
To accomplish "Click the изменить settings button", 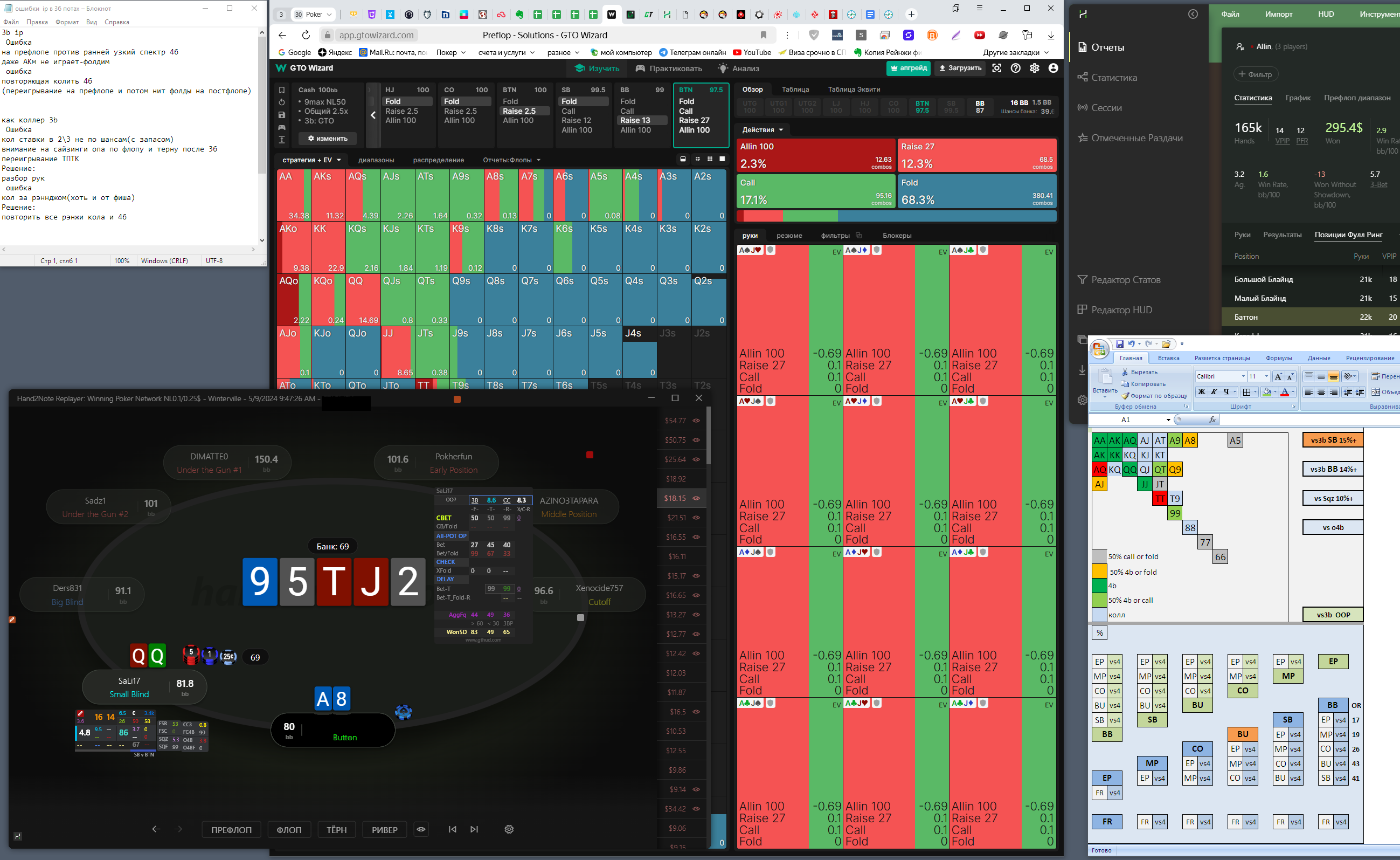I will pyautogui.click(x=328, y=138).
